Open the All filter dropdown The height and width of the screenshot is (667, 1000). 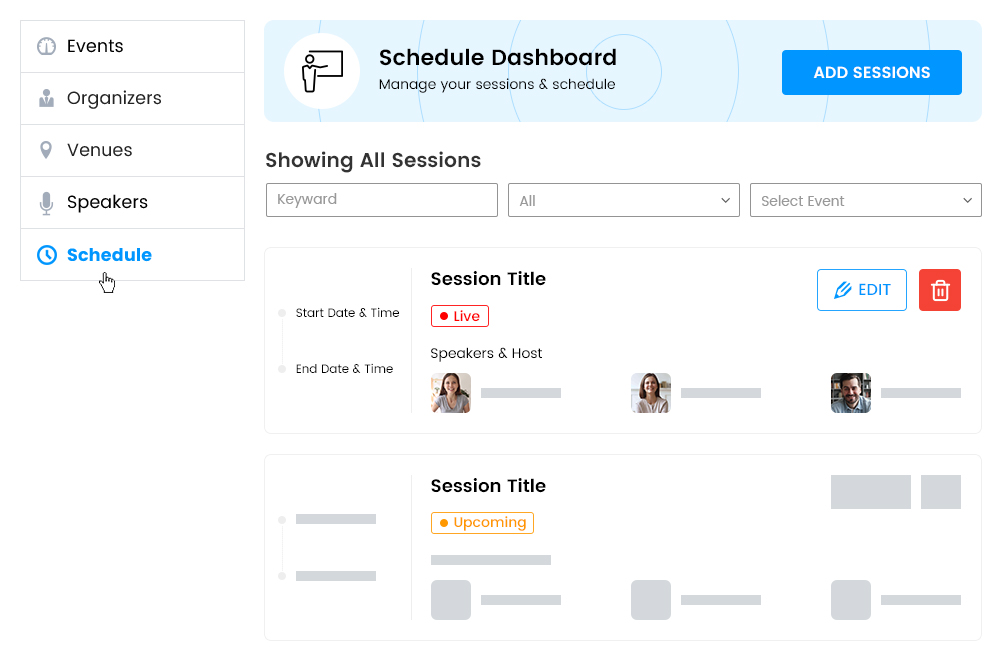pyautogui.click(x=623, y=200)
